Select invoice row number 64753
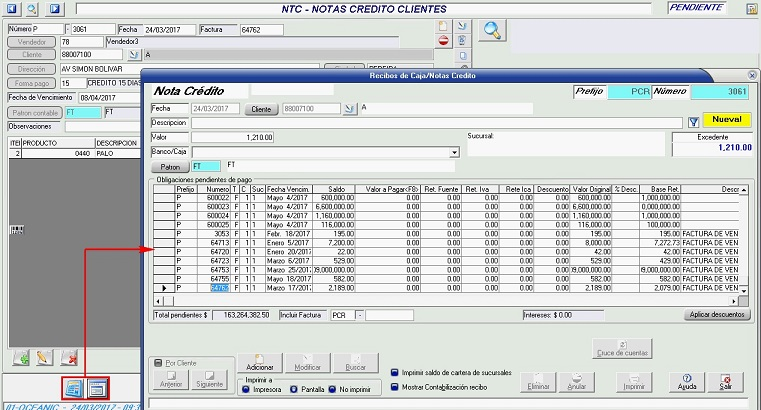Screen dimensions: 761x410 (218, 270)
